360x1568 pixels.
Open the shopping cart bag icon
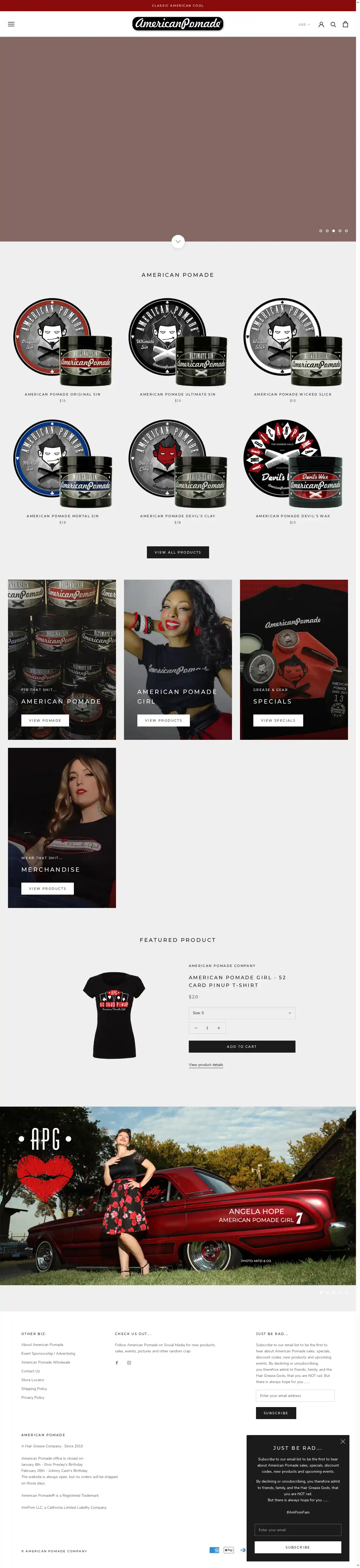(345, 24)
